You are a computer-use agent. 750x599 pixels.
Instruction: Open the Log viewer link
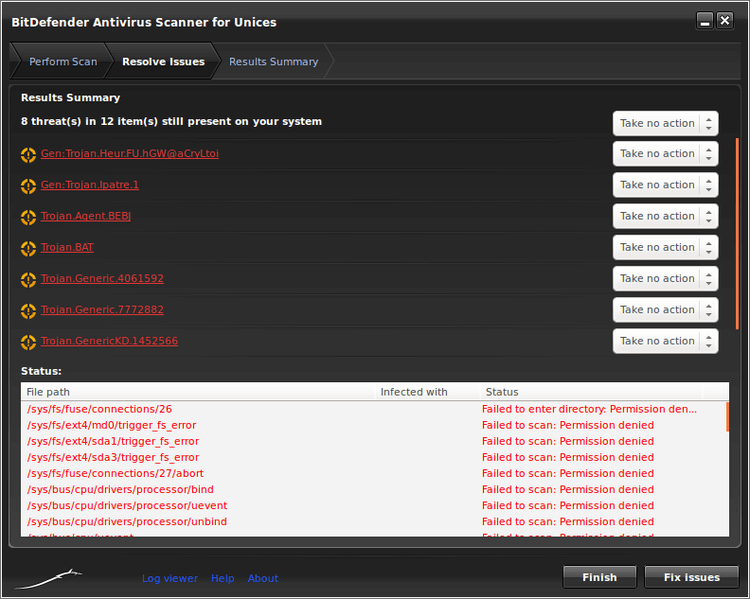pos(170,578)
